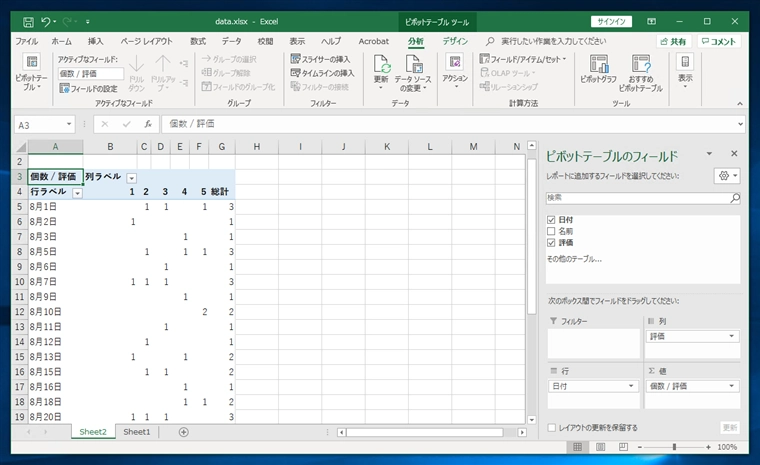The width and height of the screenshot is (760, 465).
Task: Open the 行ラベル filter dropdown
Action: pyautogui.click(x=77, y=192)
